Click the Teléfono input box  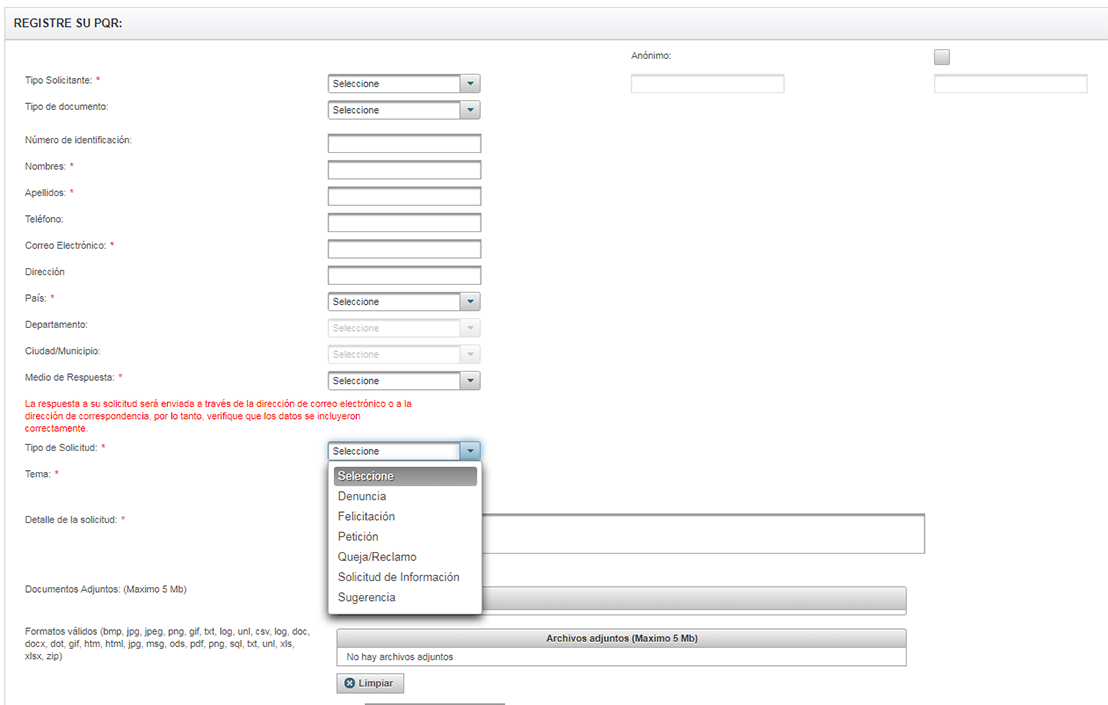[404, 223]
